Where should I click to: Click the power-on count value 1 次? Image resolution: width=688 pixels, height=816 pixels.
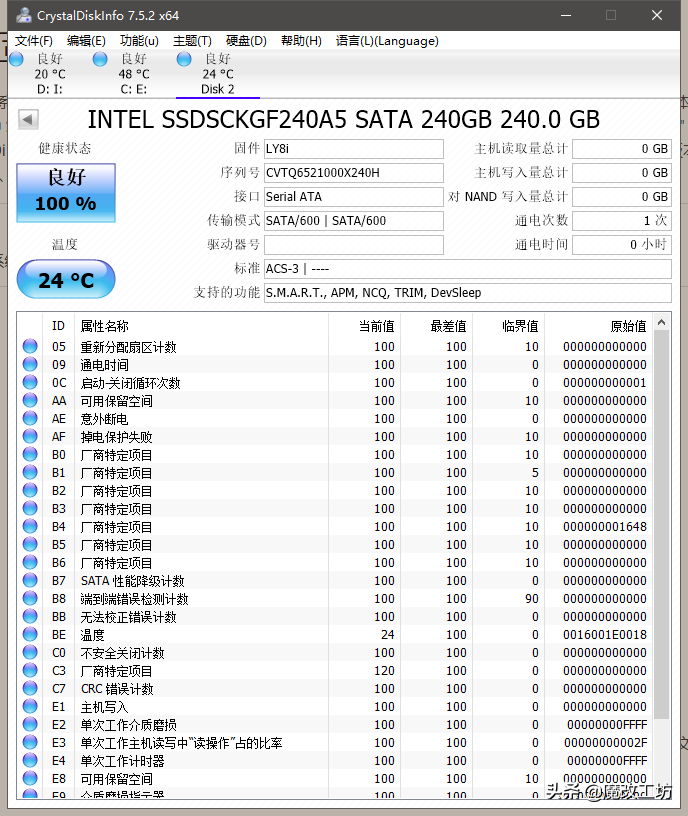point(622,221)
